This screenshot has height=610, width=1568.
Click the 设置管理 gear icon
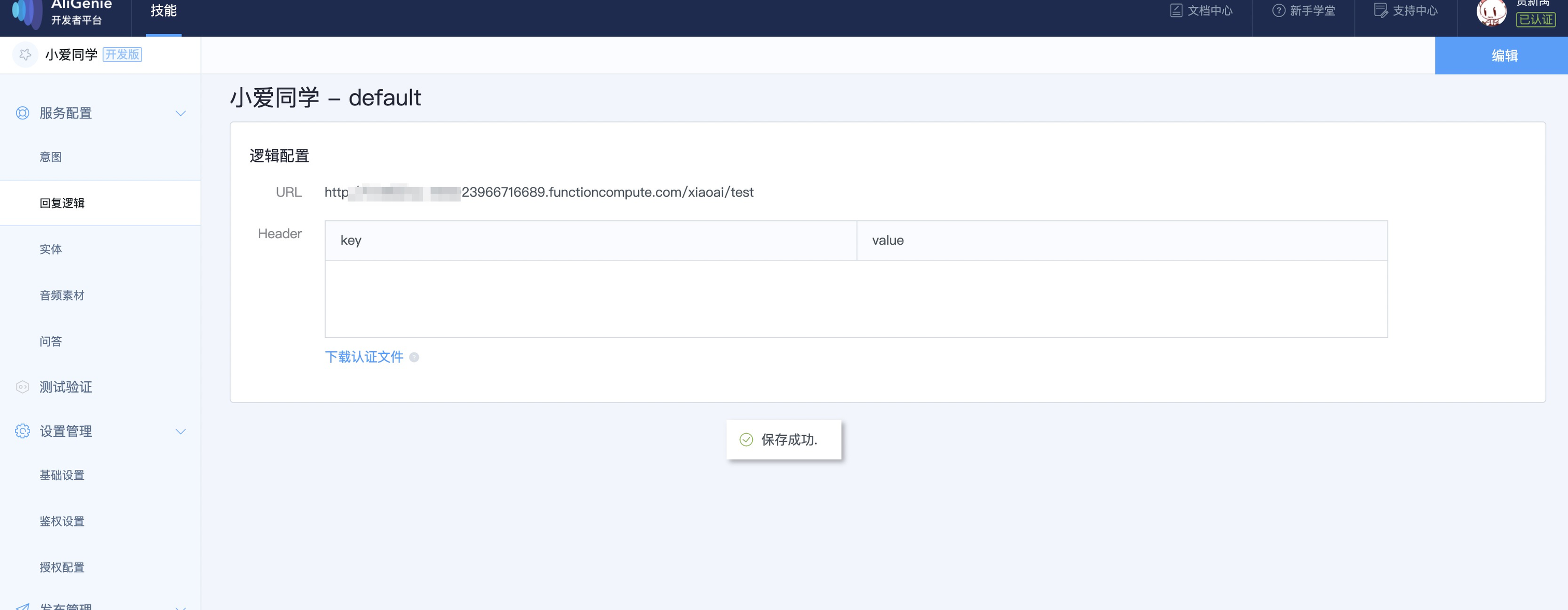[x=22, y=432]
